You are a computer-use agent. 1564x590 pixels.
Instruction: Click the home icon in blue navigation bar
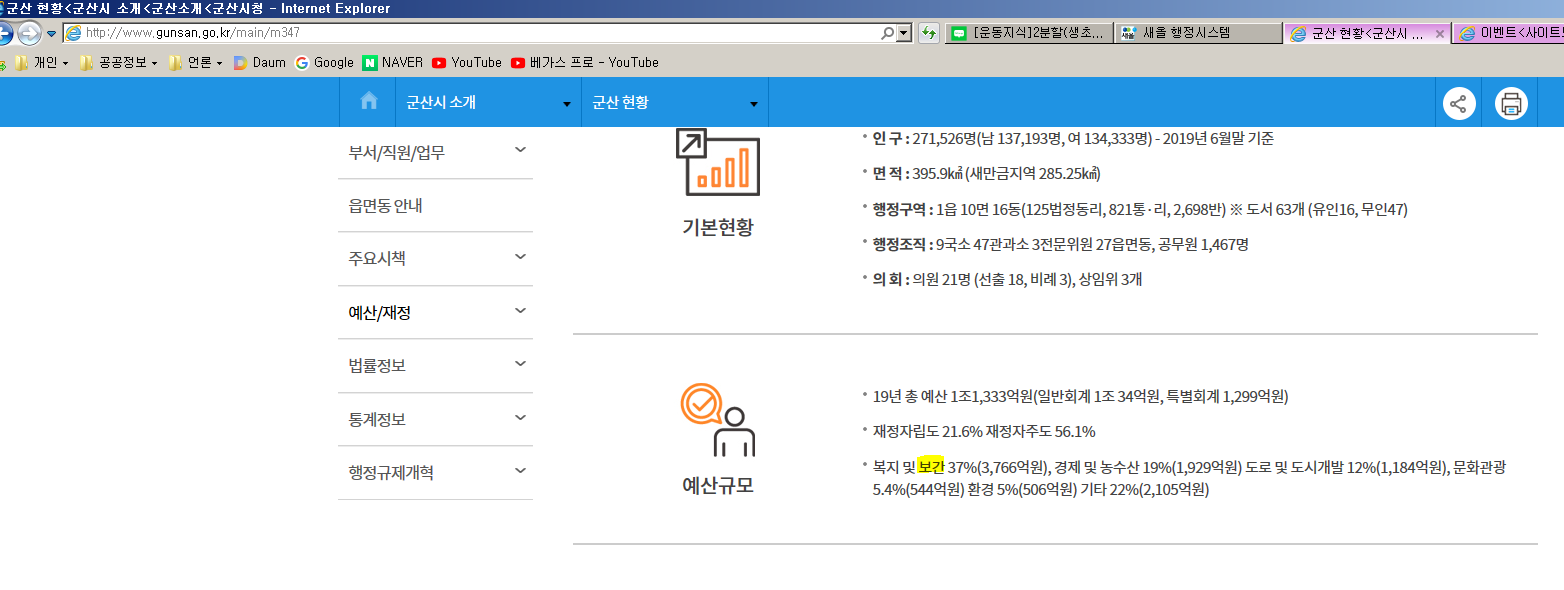369,102
